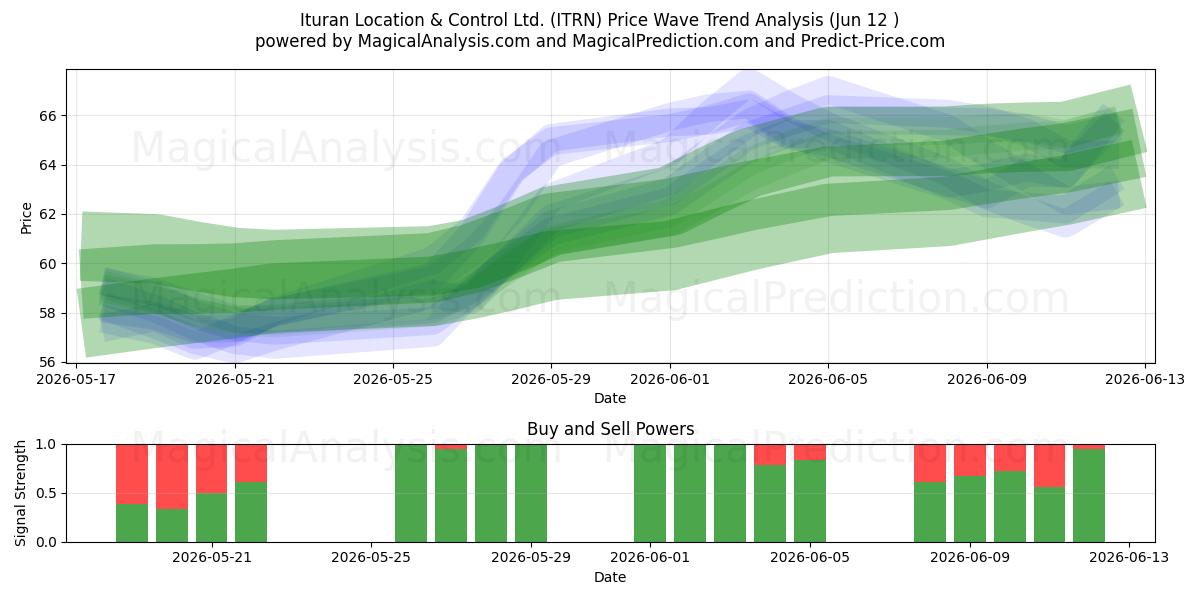
Task: Click the last green bar on the right
Action: [x=1089, y=495]
